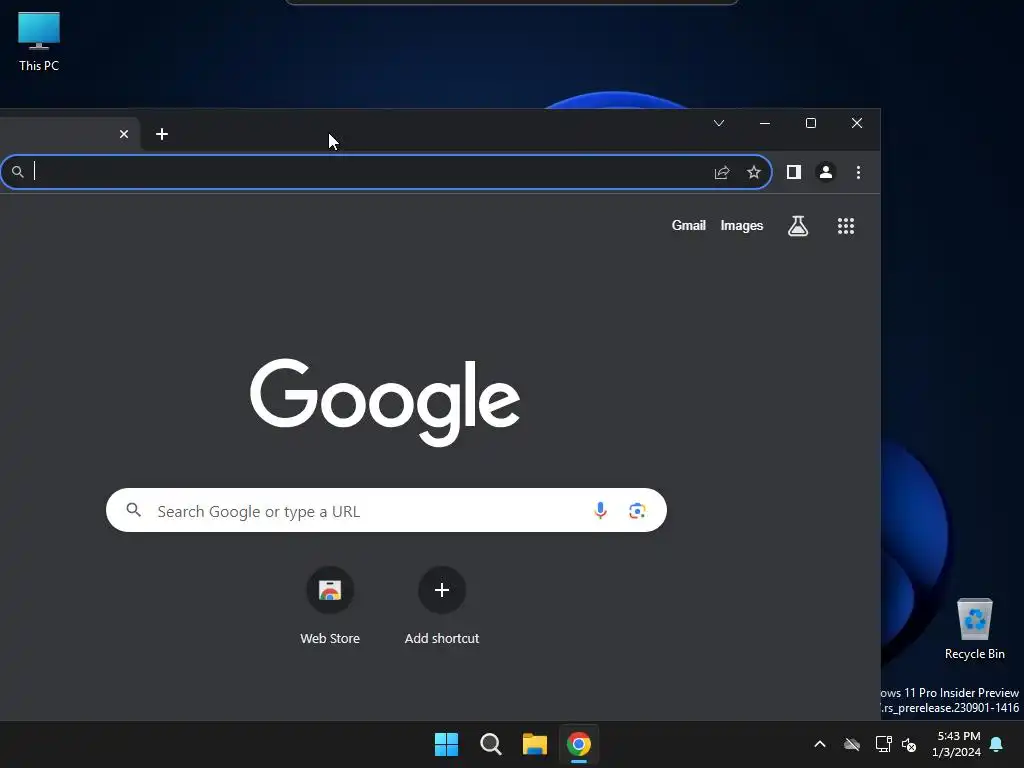Image resolution: width=1024 pixels, height=768 pixels.
Task: Select the This PC desktop icon
Action: click(39, 42)
